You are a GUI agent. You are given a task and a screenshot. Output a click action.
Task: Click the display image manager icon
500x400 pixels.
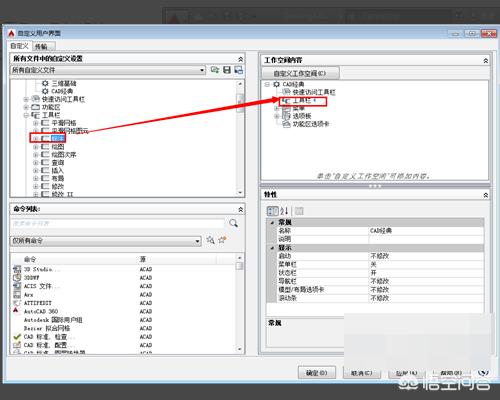coord(239,70)
